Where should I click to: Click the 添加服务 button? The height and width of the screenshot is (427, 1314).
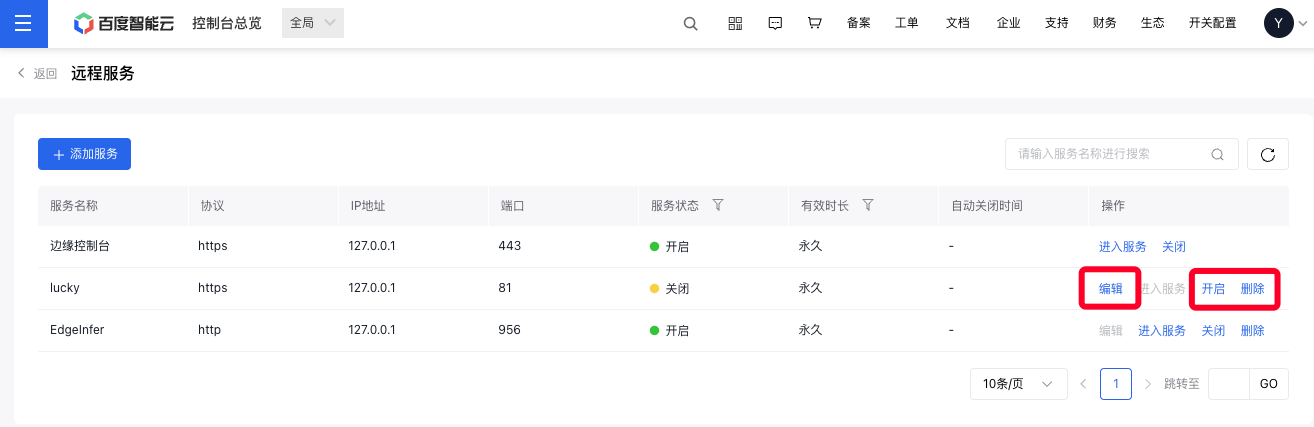[84, 154]
